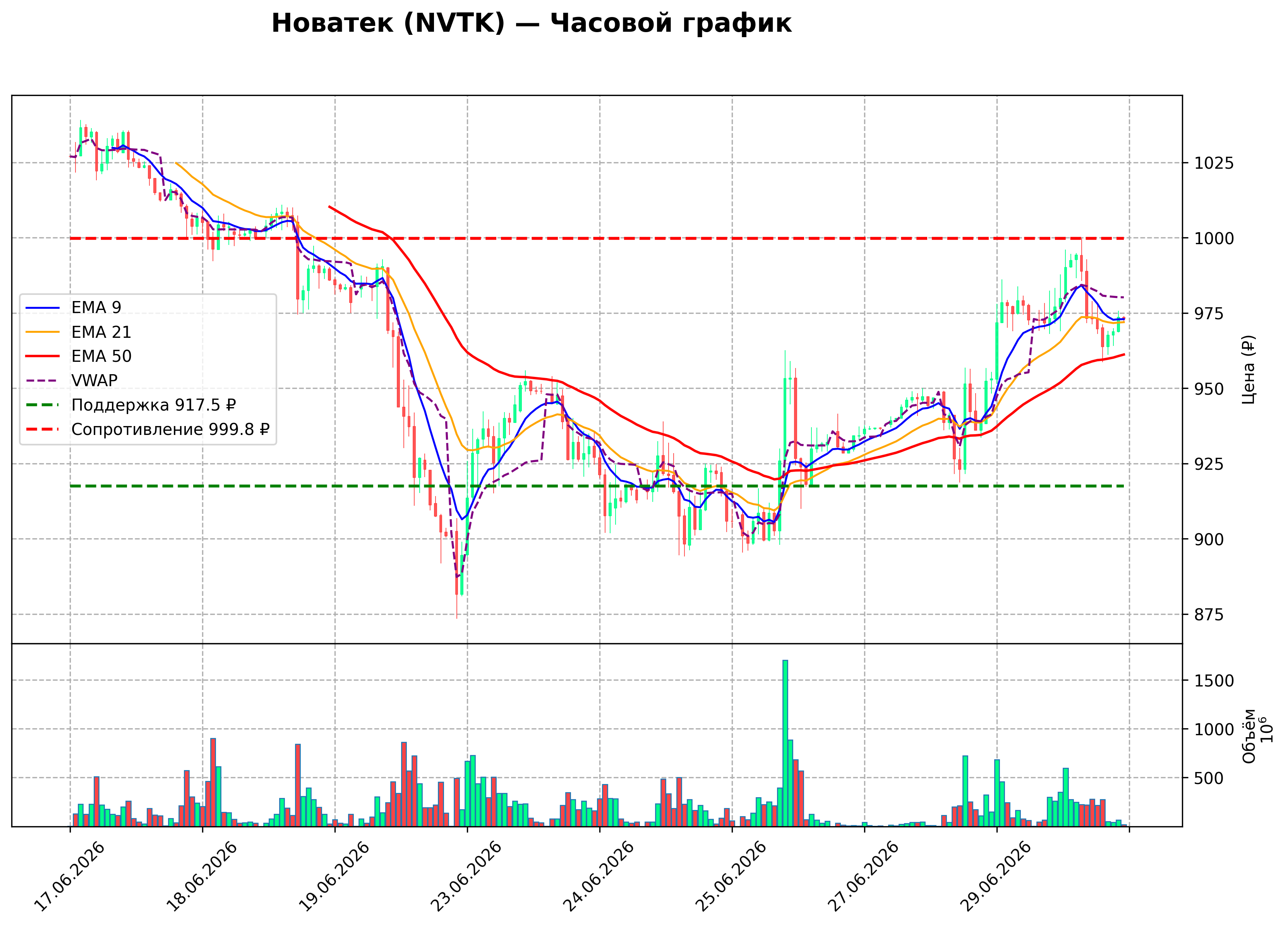The width and height of the screenshot is (1288, 926).
Task: Click the blue EMA 9 line sample in legend
Action: (43, 308)
